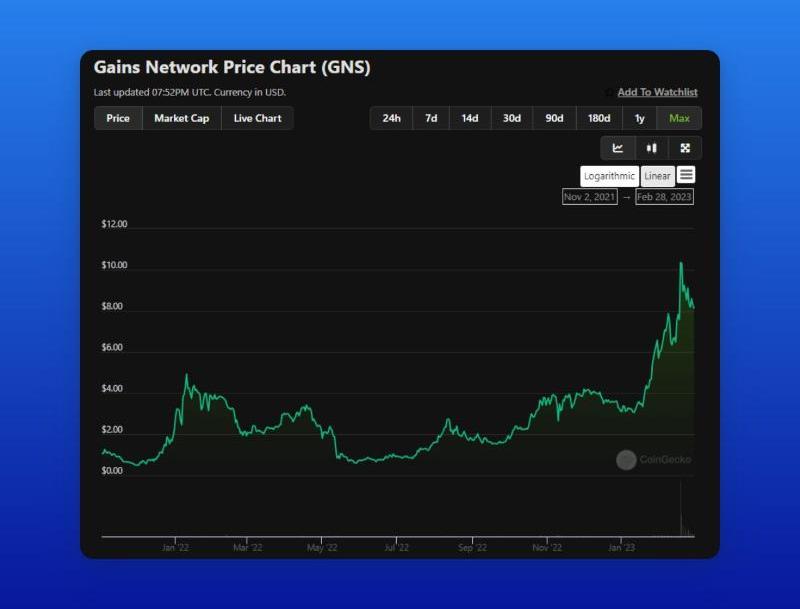
Task: Click the CoinGecko watermark logo
Action: click(x=626, y=460)
